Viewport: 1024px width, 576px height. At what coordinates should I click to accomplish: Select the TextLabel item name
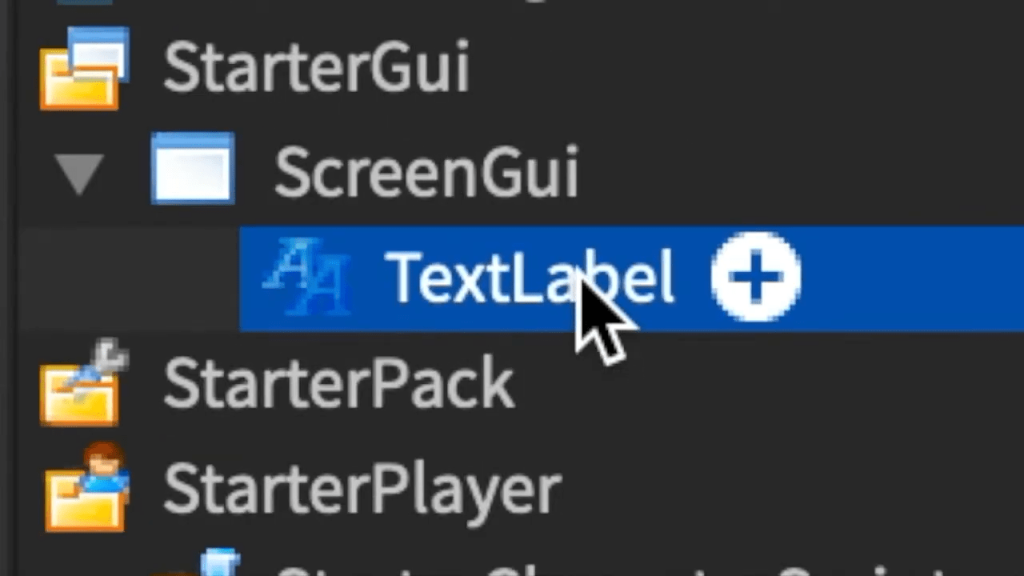click(x=530, y=278)
